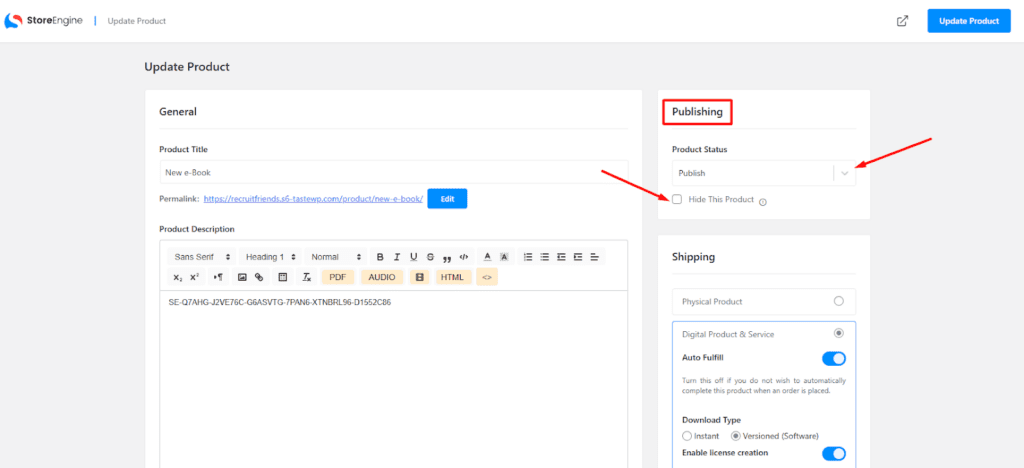The width and height of the screenshot is (1024, 468).
Task: Open product in new tab icon
Action: pyautogui.click(x=903, y=21)
